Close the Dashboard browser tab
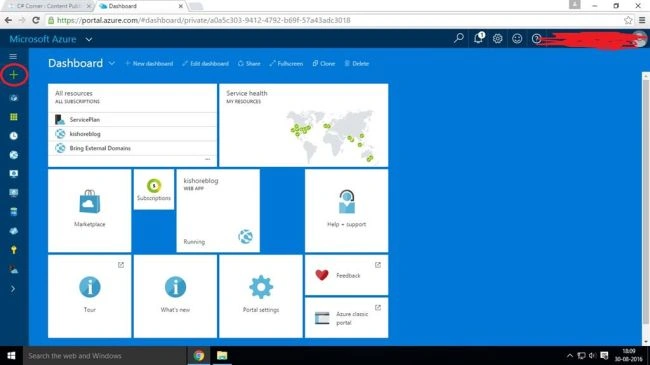 [180, 6]
